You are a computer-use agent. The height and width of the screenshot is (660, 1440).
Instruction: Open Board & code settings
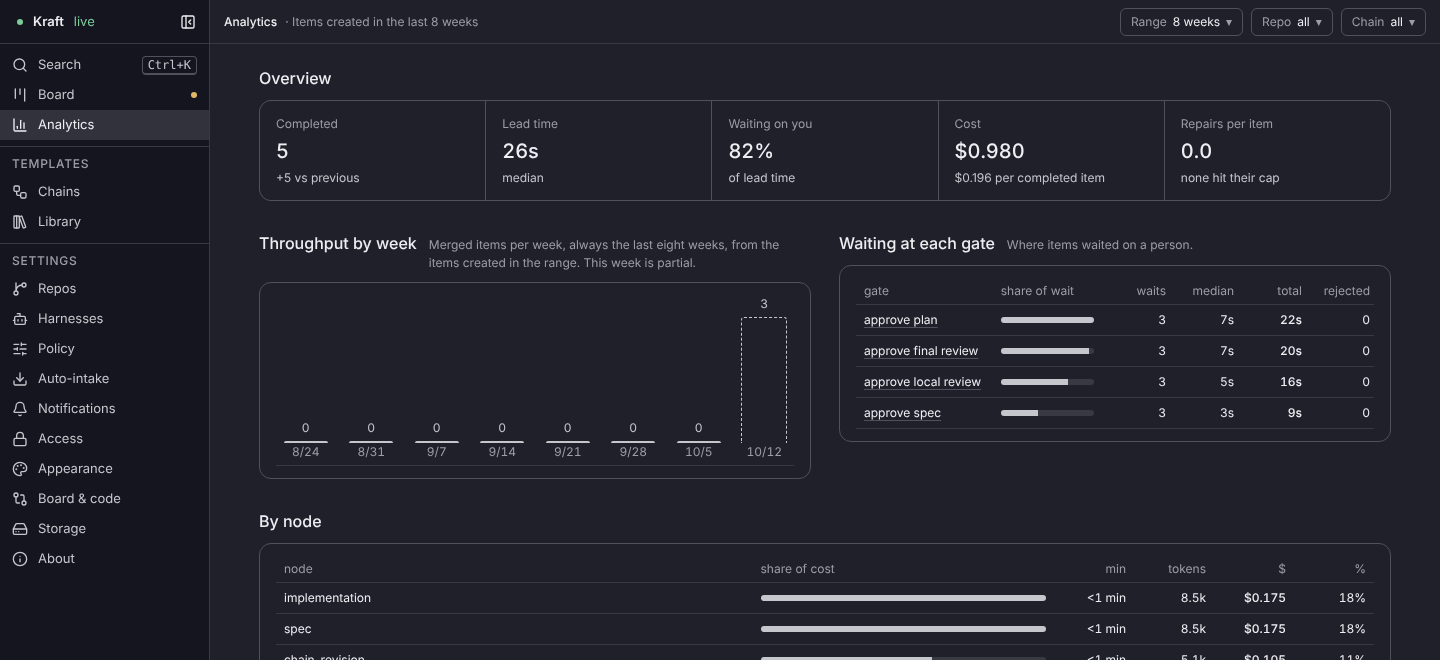(x=105, y=499)
